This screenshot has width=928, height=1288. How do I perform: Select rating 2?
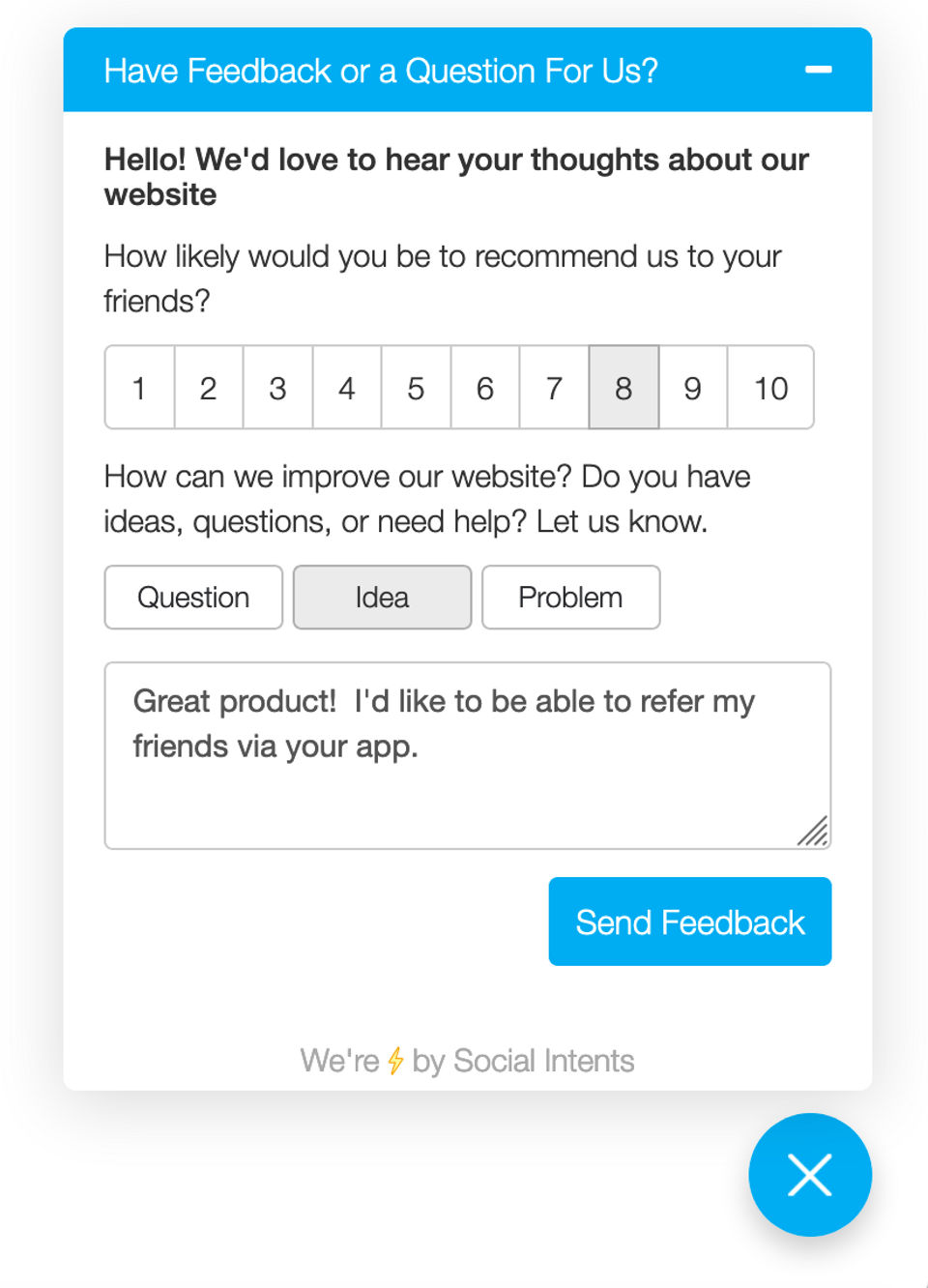209,388
